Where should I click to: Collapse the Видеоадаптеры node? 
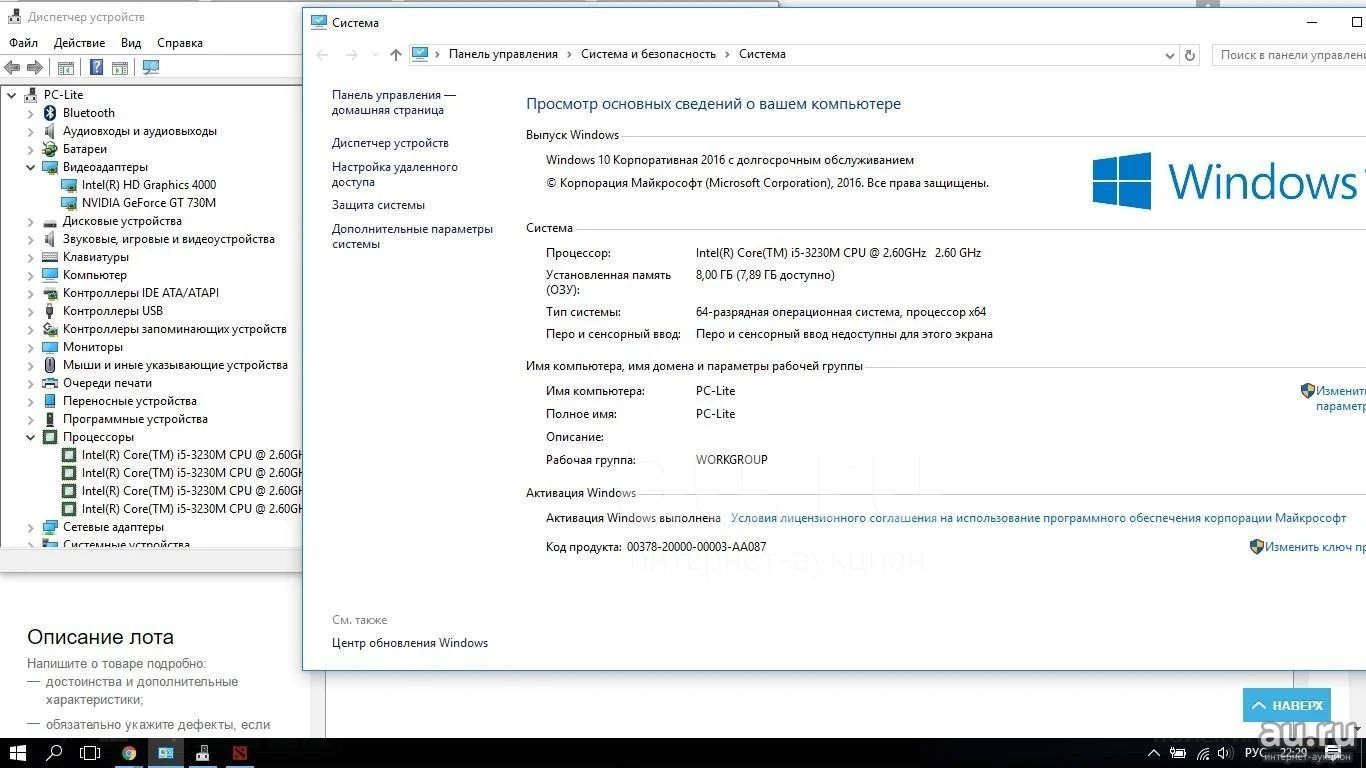pyautogui.click(x=31, y=167)
